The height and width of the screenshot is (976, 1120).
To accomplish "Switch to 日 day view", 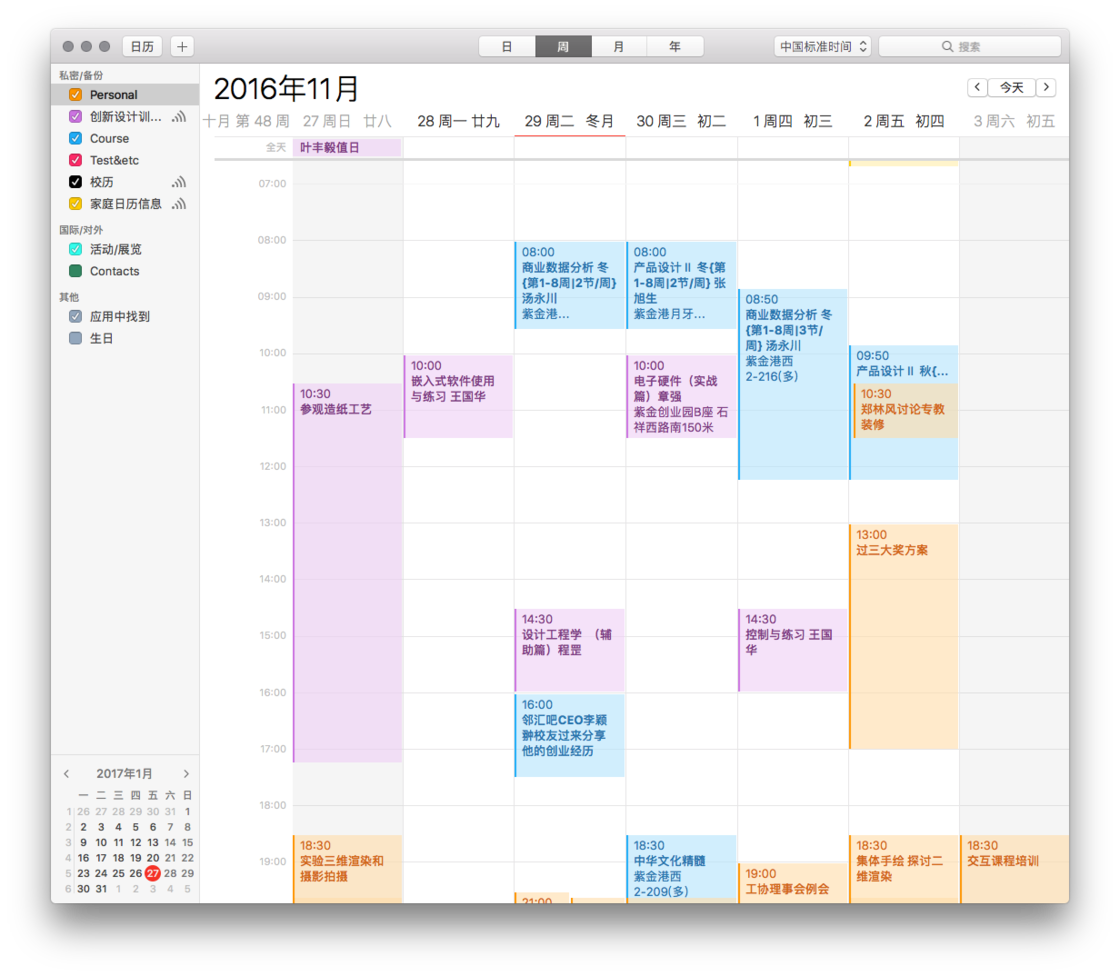I will pos(506,46).
